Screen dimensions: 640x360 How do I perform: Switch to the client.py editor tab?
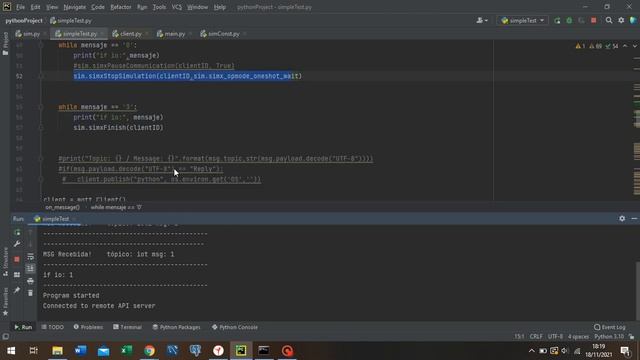point(131,34)
